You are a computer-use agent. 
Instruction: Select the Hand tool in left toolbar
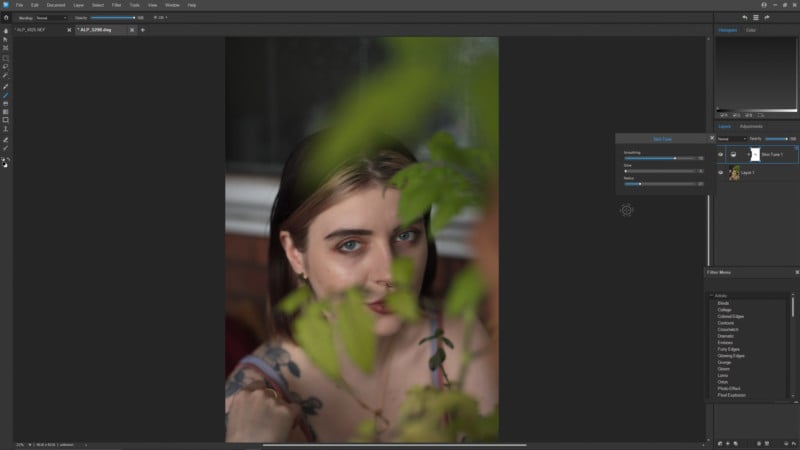pyautogui.click(x=6, y=31)
